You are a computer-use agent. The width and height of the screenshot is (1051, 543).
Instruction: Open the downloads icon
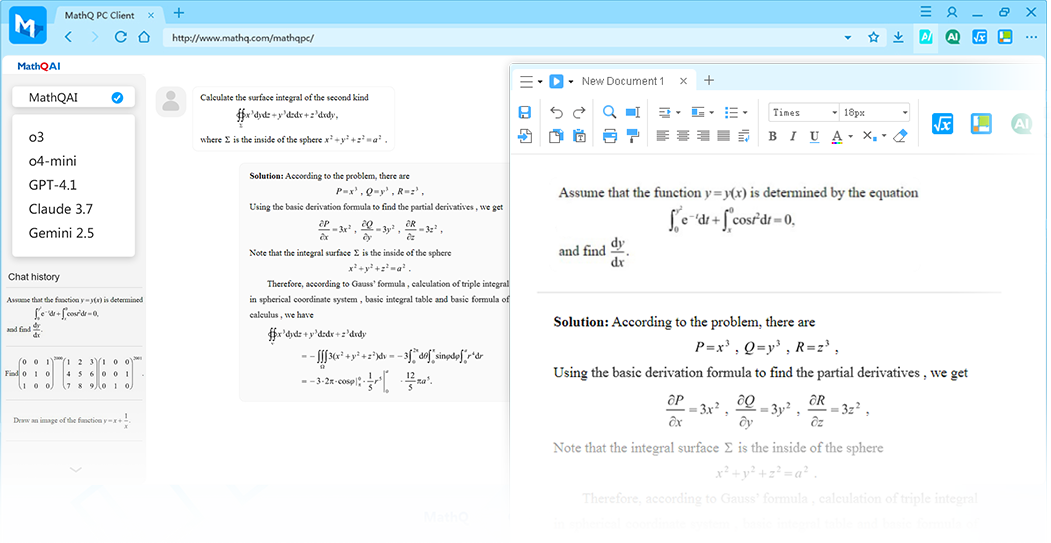(x=898, y=38)
